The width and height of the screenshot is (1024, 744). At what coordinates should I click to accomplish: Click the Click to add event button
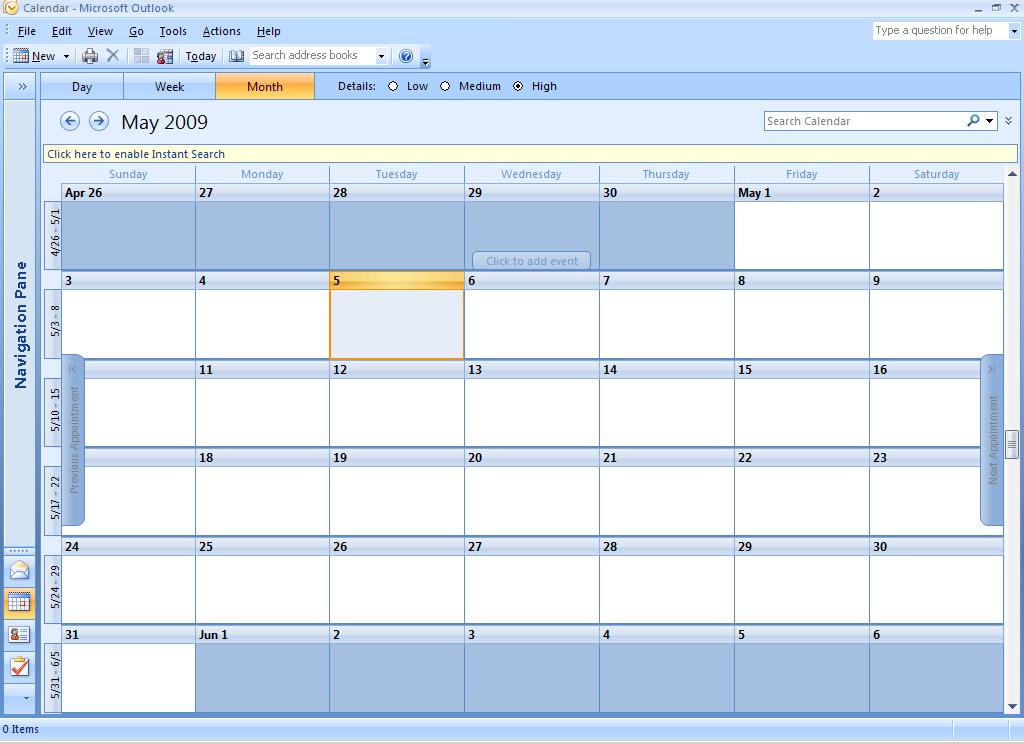pos(532,261)
